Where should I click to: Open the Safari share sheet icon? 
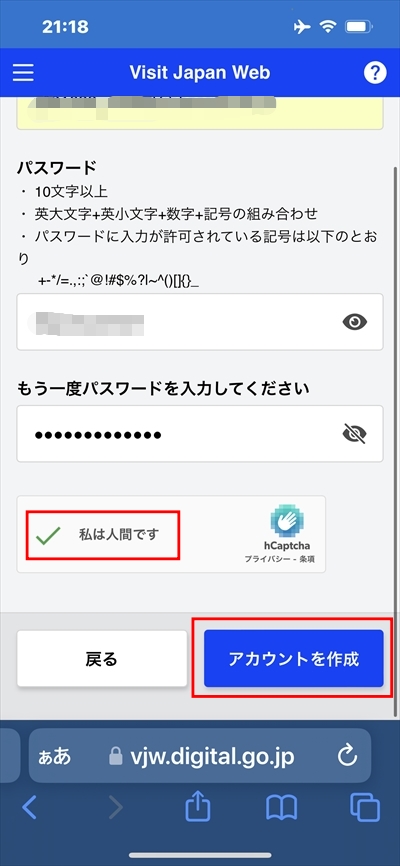coord(198,807)
